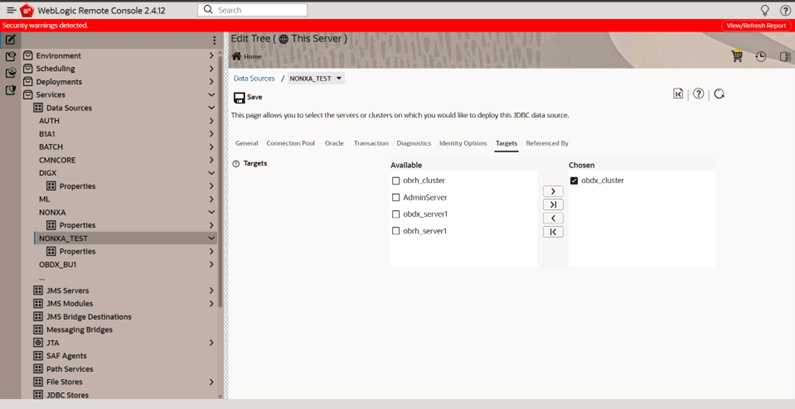Click the Targets field help icon

coord(236,164)
